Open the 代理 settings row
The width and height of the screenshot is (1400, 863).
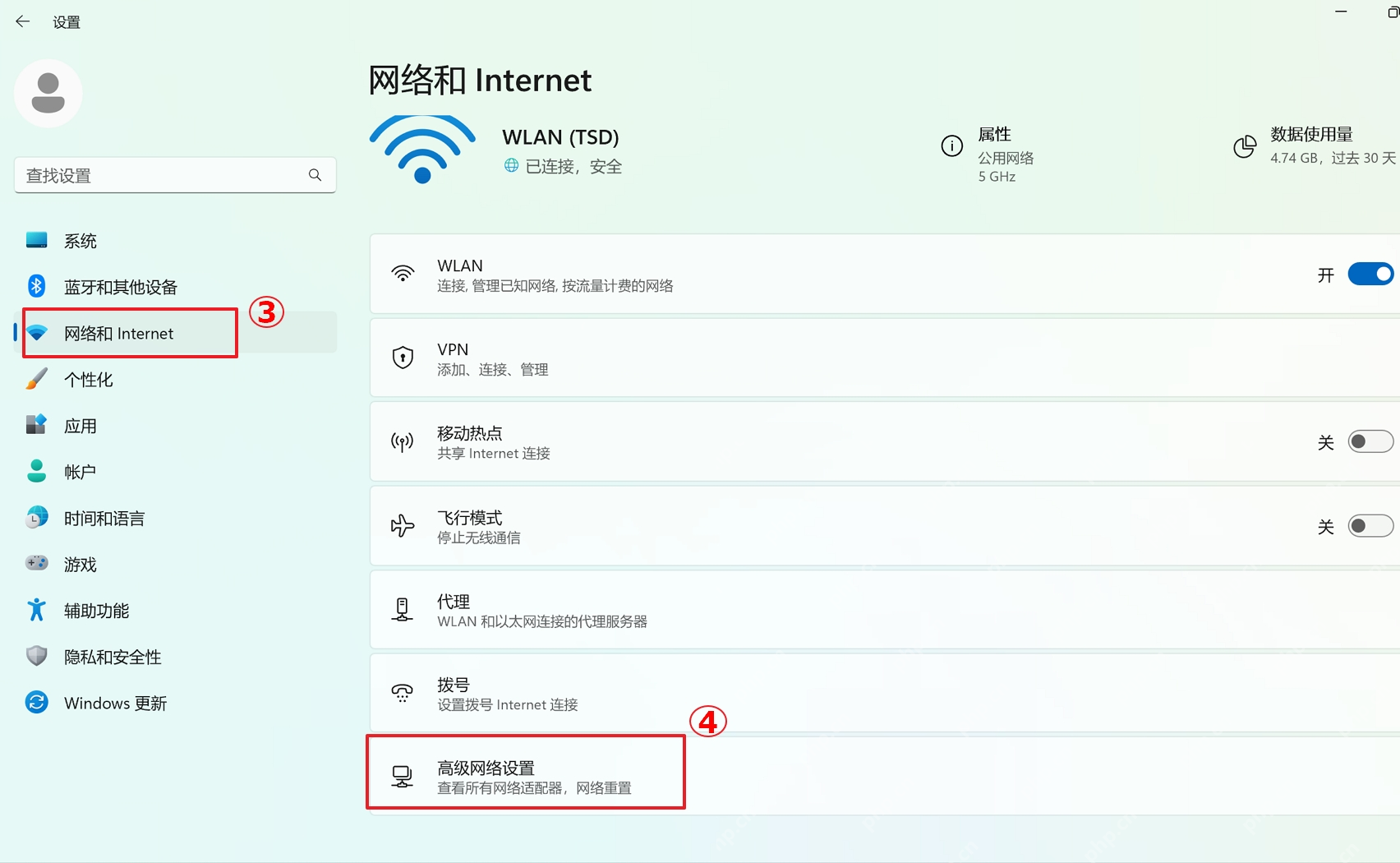[885, 610]
